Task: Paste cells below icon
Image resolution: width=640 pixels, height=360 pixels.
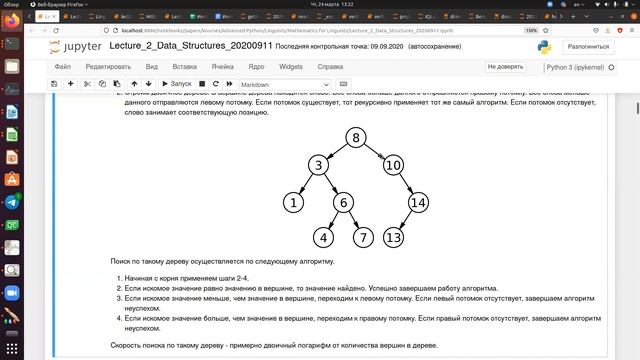Action: tap(117, 84)
